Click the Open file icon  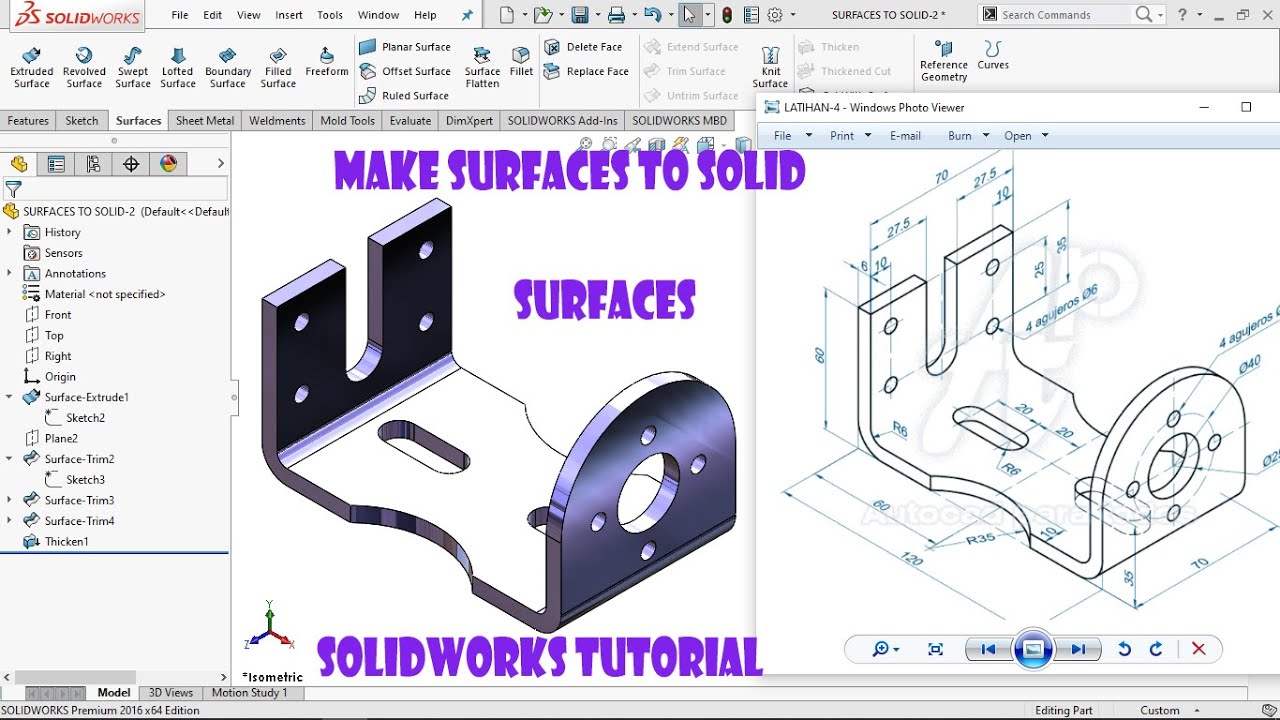[x=542, y=15]
